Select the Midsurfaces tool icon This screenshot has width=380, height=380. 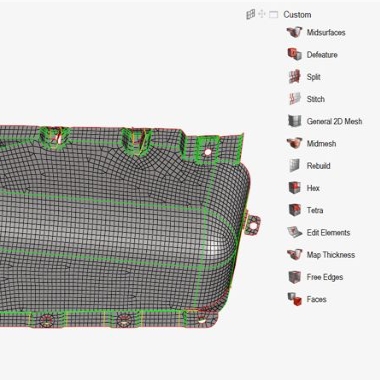tap(294, 32)
